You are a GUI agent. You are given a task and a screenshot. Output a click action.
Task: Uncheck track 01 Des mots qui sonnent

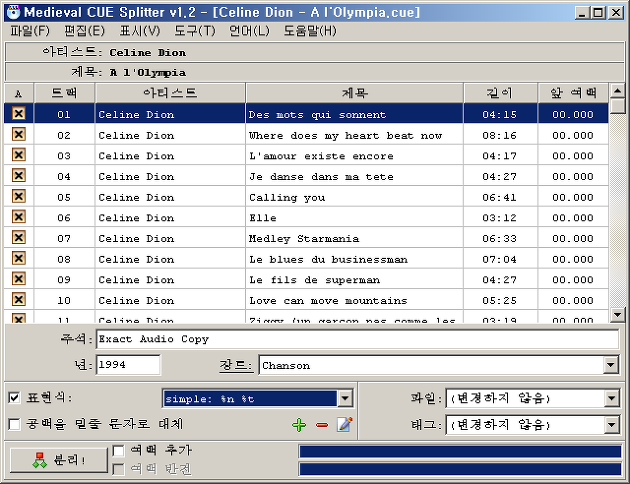[18, 113]
